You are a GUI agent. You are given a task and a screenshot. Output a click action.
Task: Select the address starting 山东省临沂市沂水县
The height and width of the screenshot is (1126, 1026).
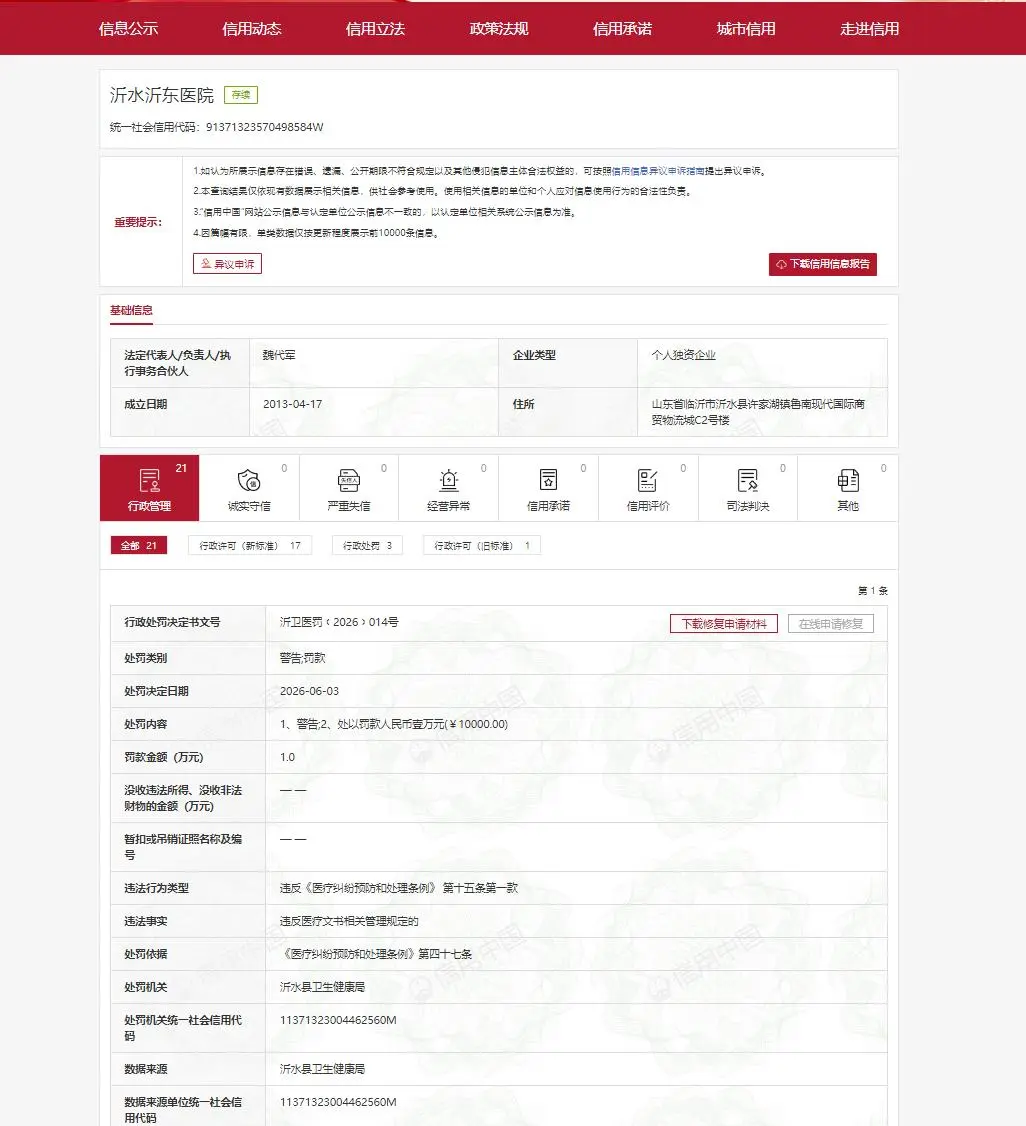[758, 412]
